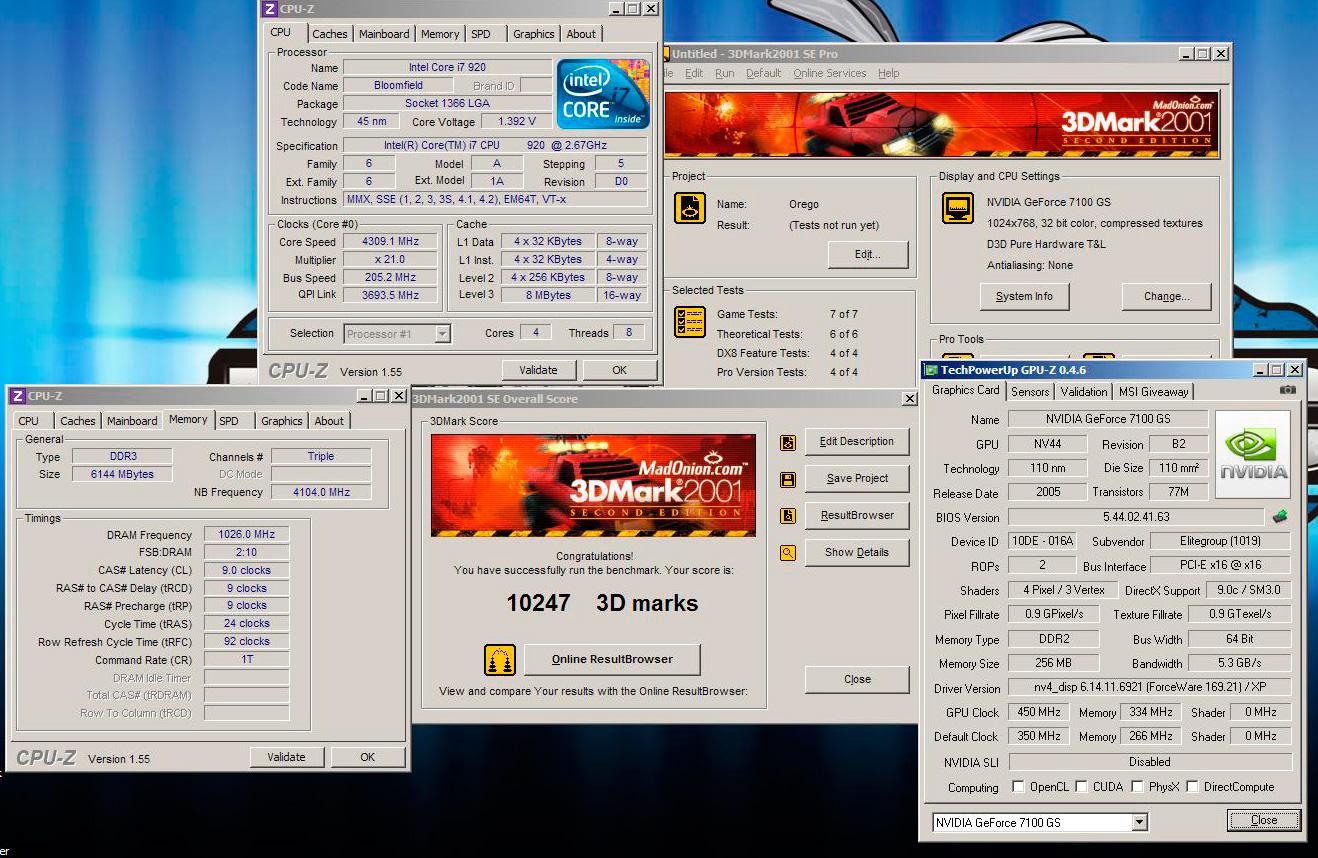Image resolution: width=1318 pixels, height=858 pixels.
Task: Open the Graphics tab in top CPU-Z window
Action: pos(534,34)
